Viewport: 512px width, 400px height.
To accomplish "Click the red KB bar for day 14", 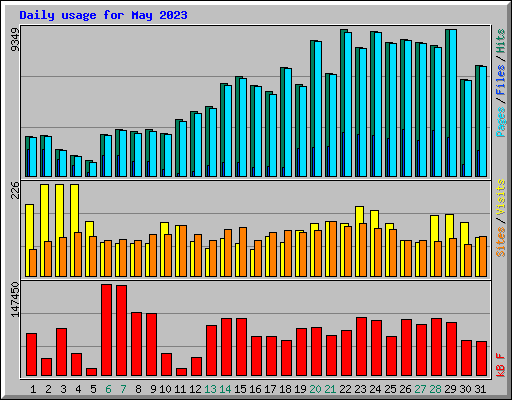I will (x=226, y=347).
